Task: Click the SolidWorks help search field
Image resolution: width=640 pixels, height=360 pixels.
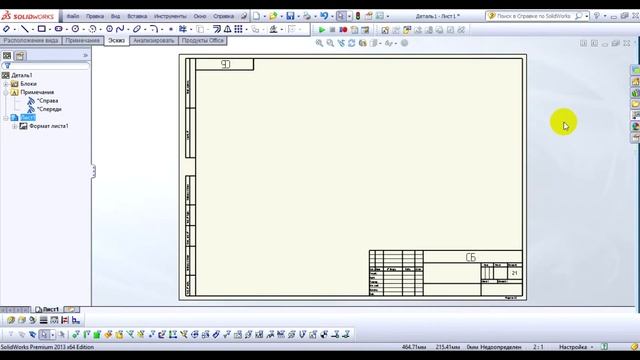Action: (534, 16)
